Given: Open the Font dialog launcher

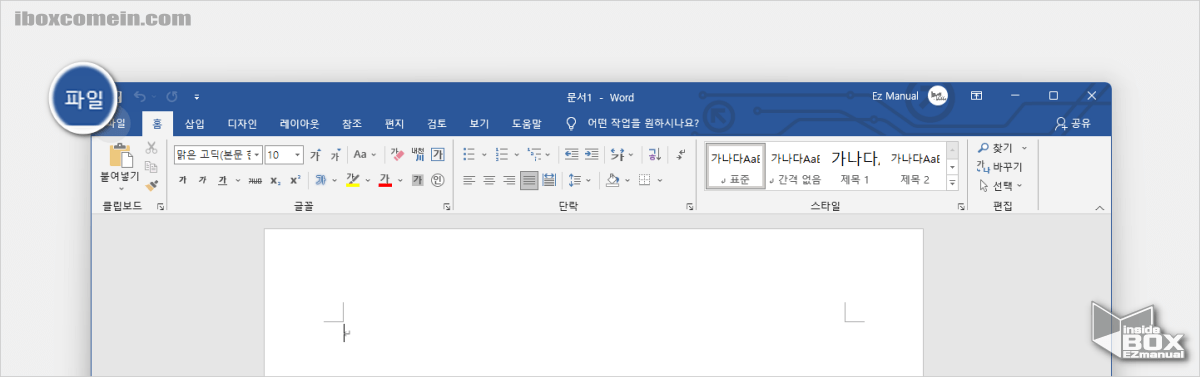Looking at the screenshot, I should pyautogui.click(x=446, y=206).
